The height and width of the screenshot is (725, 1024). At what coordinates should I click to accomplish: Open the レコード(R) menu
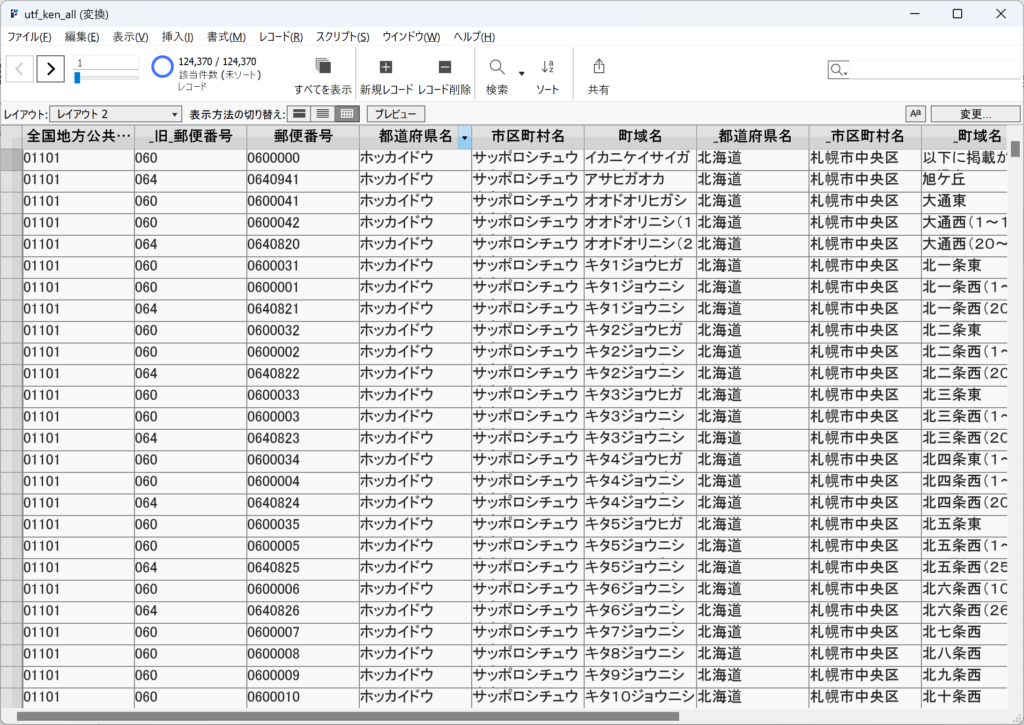280,37
